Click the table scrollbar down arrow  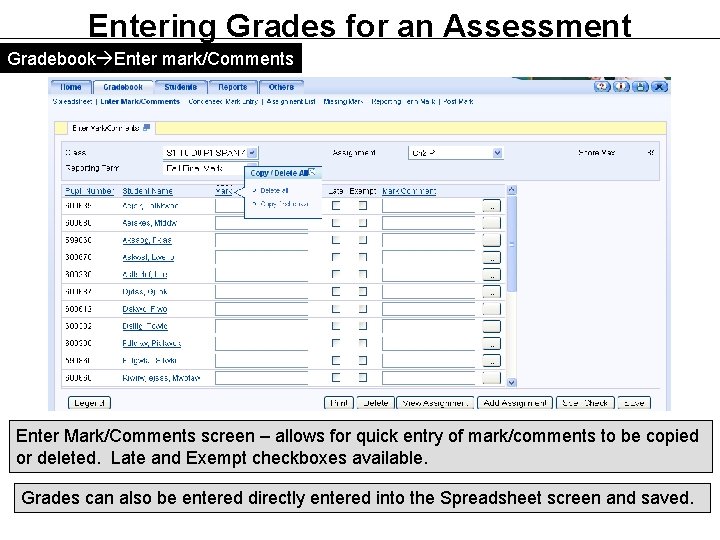pyautogui.click(x=512, y=382)
